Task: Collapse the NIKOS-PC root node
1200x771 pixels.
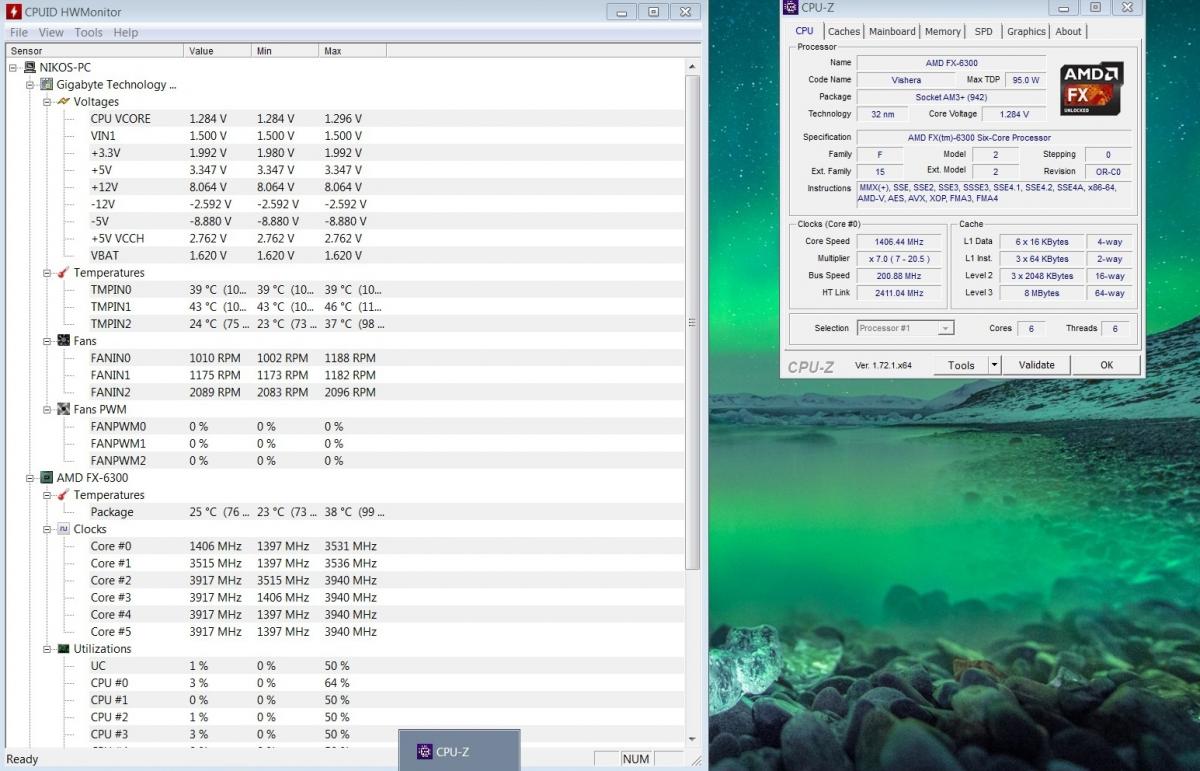Action: coord(13,68)
